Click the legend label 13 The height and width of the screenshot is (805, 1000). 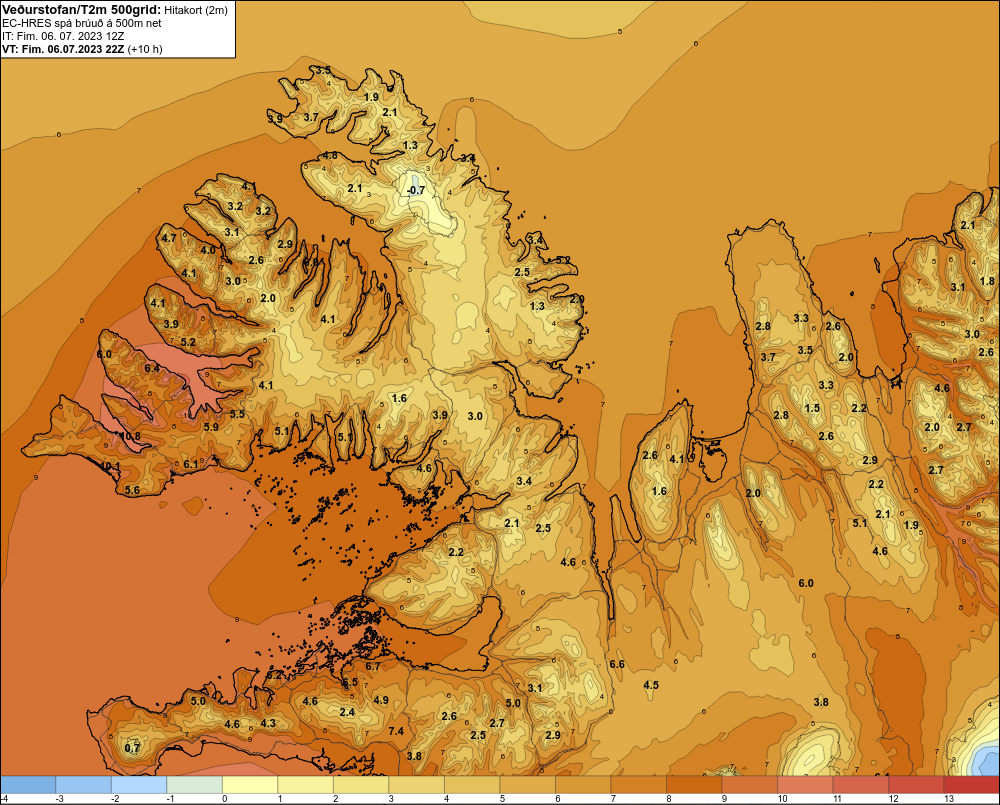[949, 799]
